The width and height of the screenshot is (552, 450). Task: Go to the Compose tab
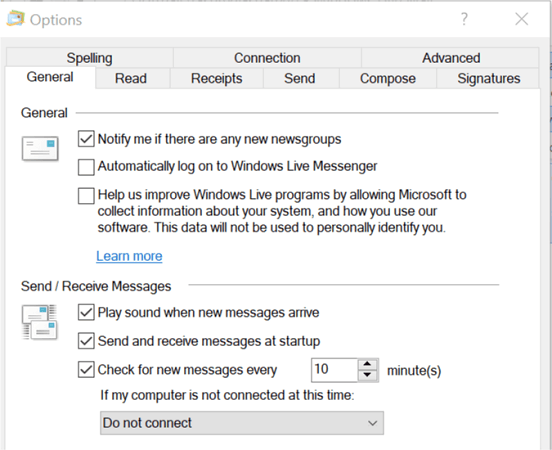388,78
